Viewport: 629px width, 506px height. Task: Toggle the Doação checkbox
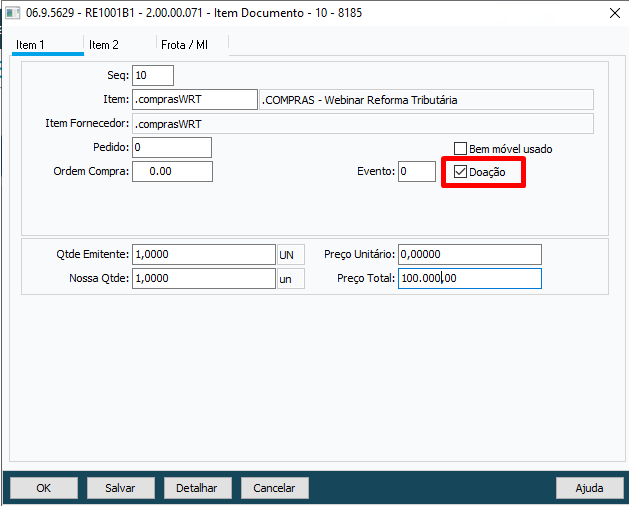pyautogui.click(x=460, y=172)
